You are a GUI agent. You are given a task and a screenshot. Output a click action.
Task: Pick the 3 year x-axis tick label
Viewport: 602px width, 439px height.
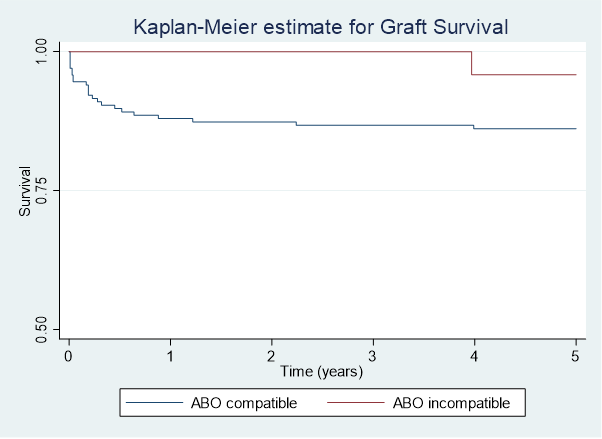coord(373,357)
